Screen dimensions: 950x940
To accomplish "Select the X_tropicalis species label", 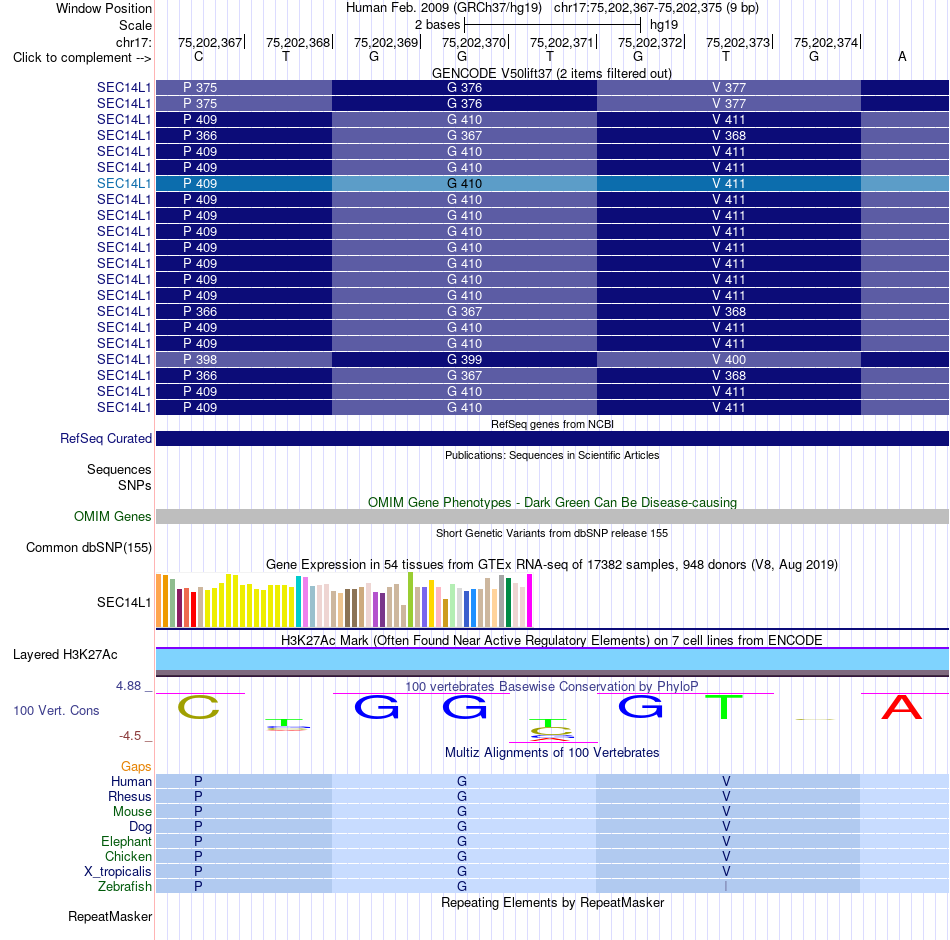I will 118,871.
